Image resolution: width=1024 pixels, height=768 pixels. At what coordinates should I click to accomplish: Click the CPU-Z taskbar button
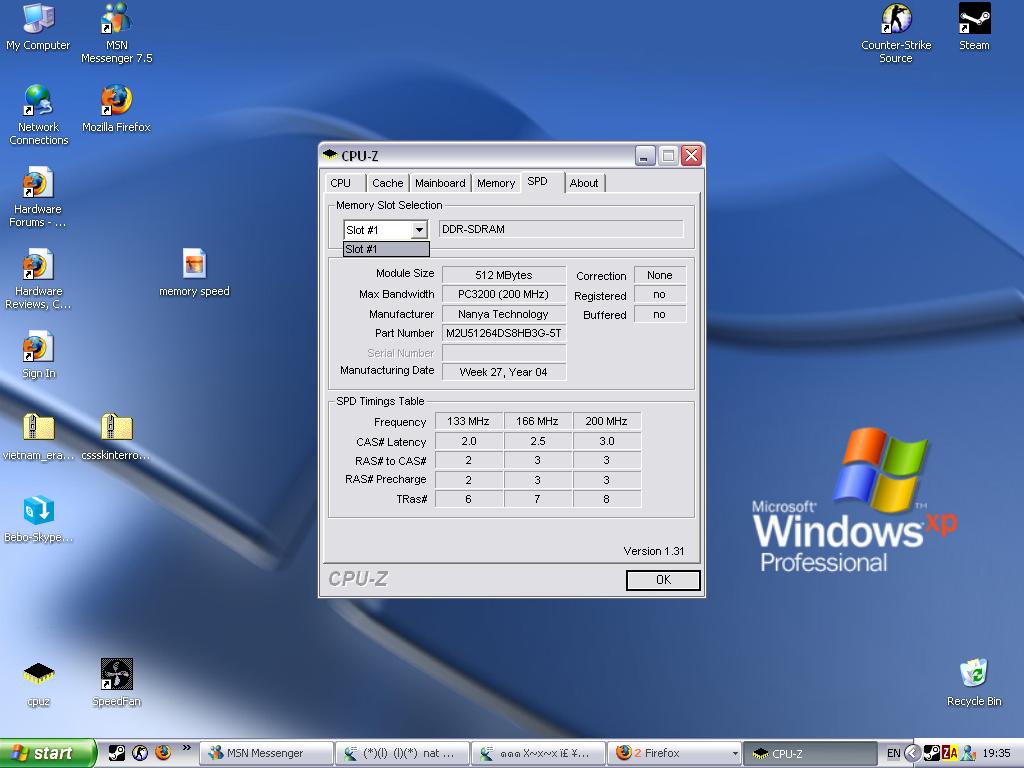click(x=810, y=753)
